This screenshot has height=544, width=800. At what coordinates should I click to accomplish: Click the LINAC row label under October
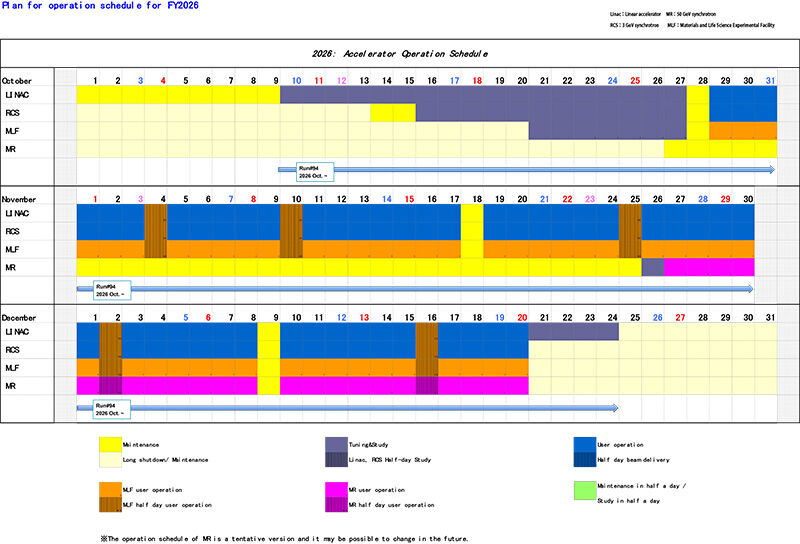coord(17,95)
